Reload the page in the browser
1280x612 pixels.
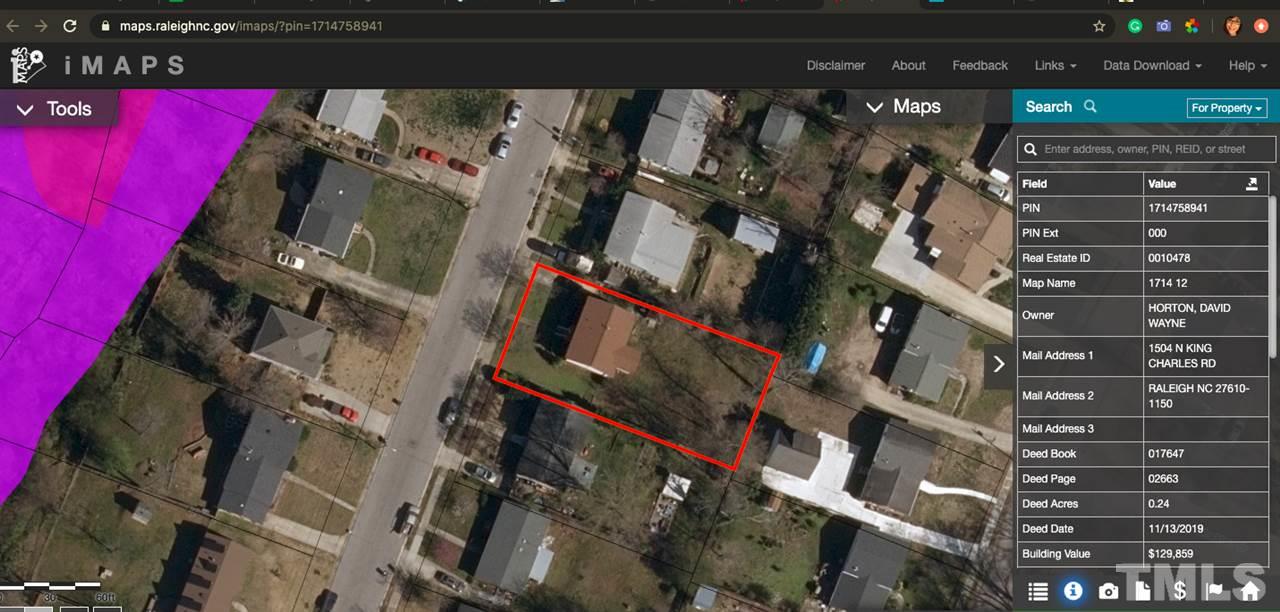click(69, 26)
